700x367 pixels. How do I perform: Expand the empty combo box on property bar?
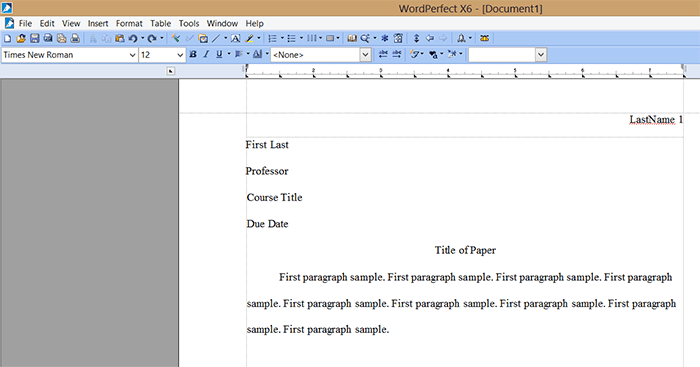tap(541, 55)
